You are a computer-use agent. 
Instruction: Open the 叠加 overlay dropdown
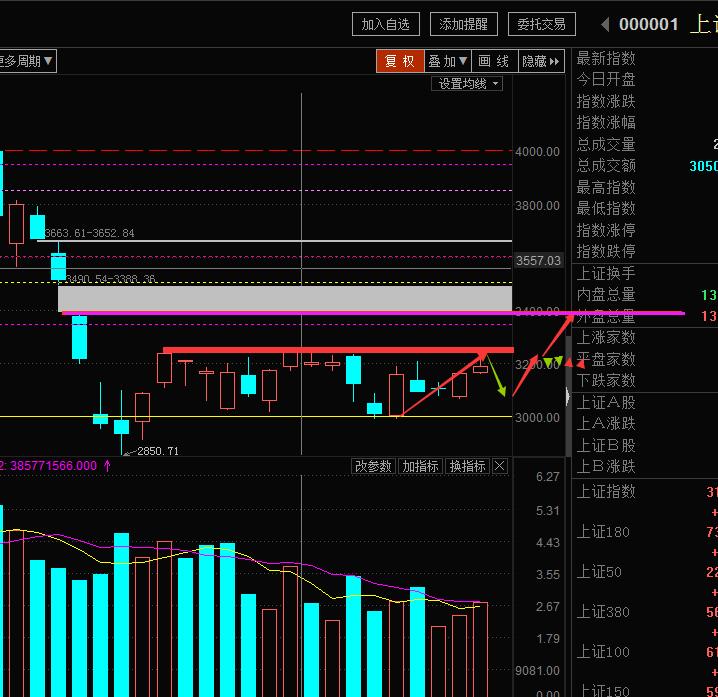coord(448,61)
